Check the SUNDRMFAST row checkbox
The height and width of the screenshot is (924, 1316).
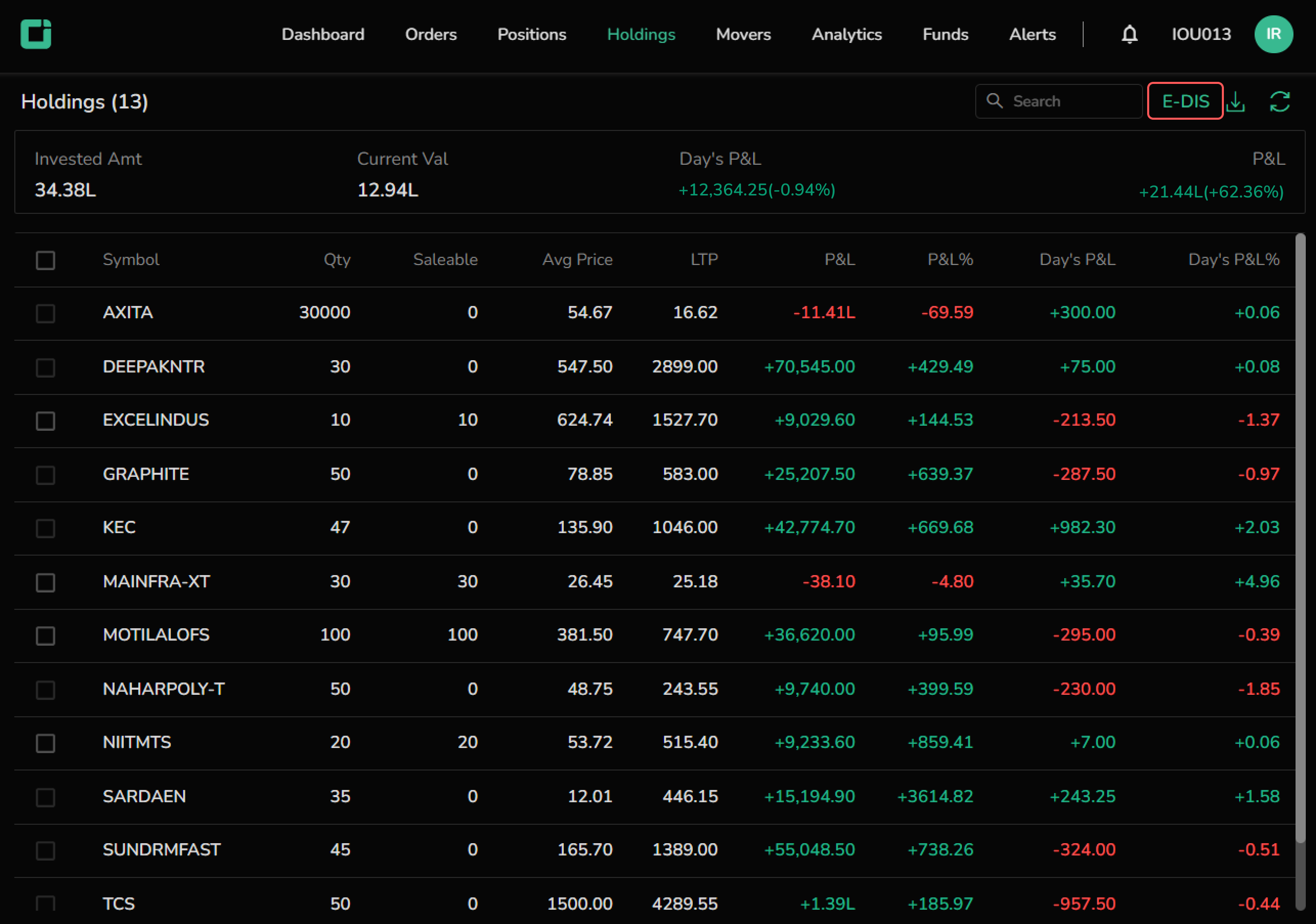click(x=45, y=851)
